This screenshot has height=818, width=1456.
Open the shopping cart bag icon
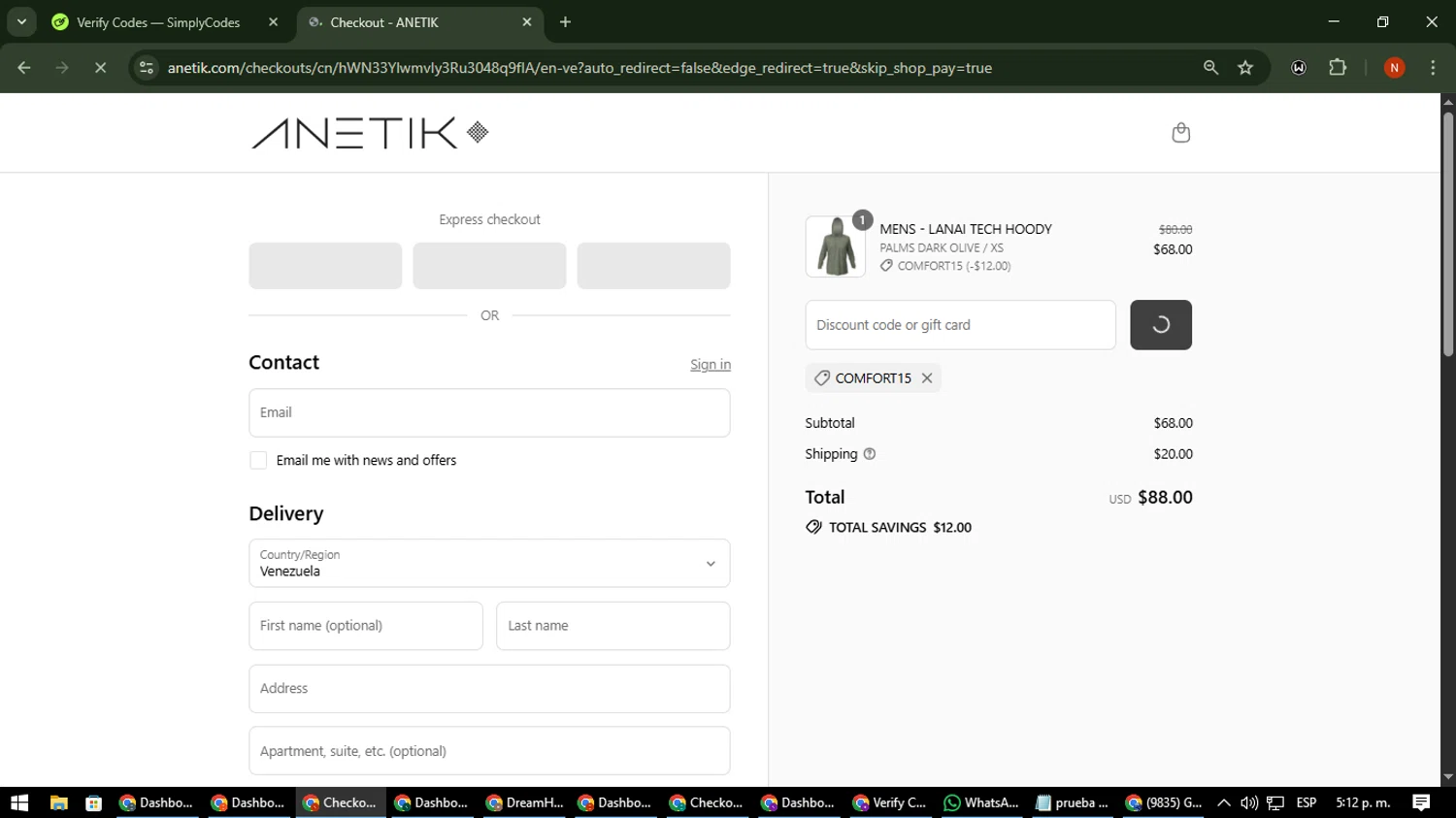tap(1180, 132)
